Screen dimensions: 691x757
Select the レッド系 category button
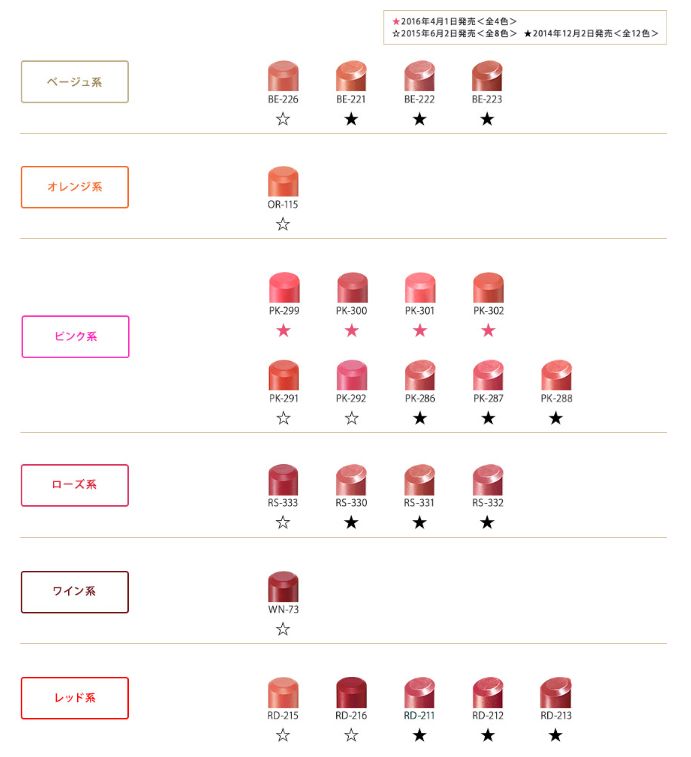point(75,698)
